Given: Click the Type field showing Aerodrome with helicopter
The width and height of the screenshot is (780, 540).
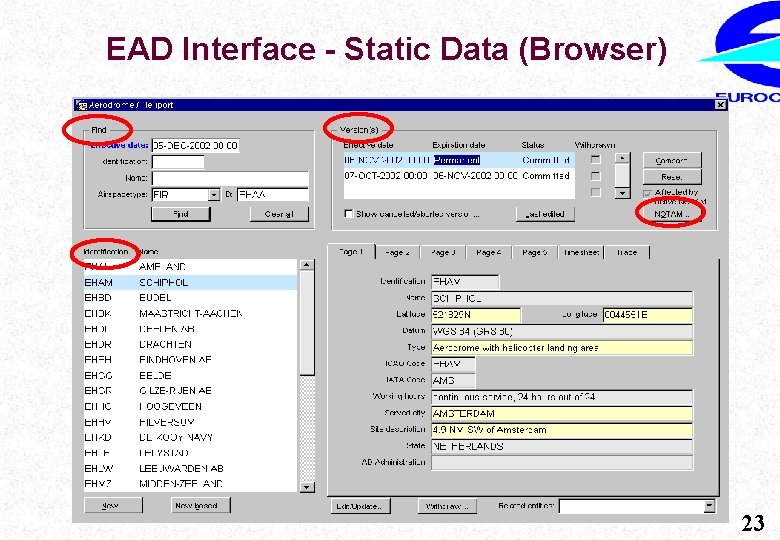Looking at the screenshot, I should point(562,348).
